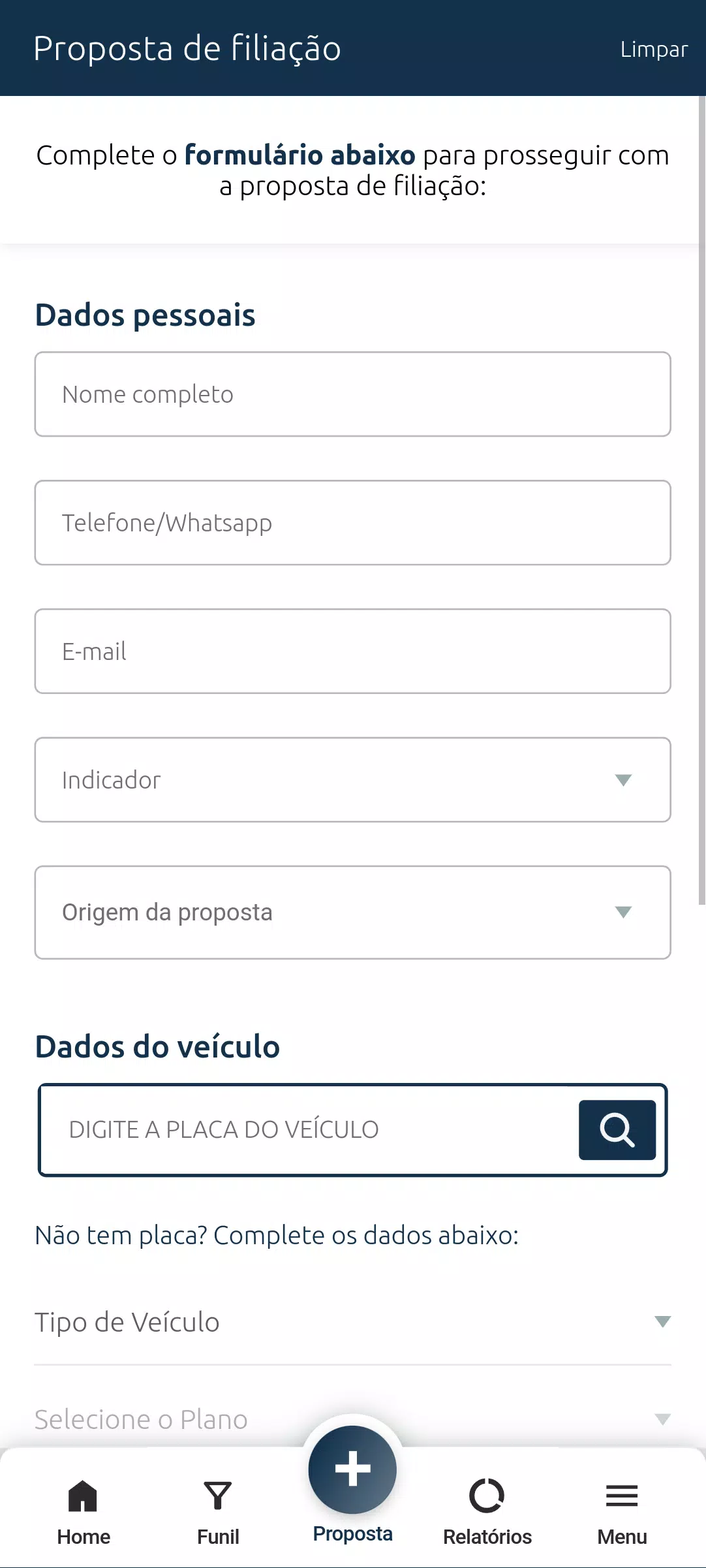
Task: Tap the Telefone/Whatsapp input field
Action: [352, 523]
